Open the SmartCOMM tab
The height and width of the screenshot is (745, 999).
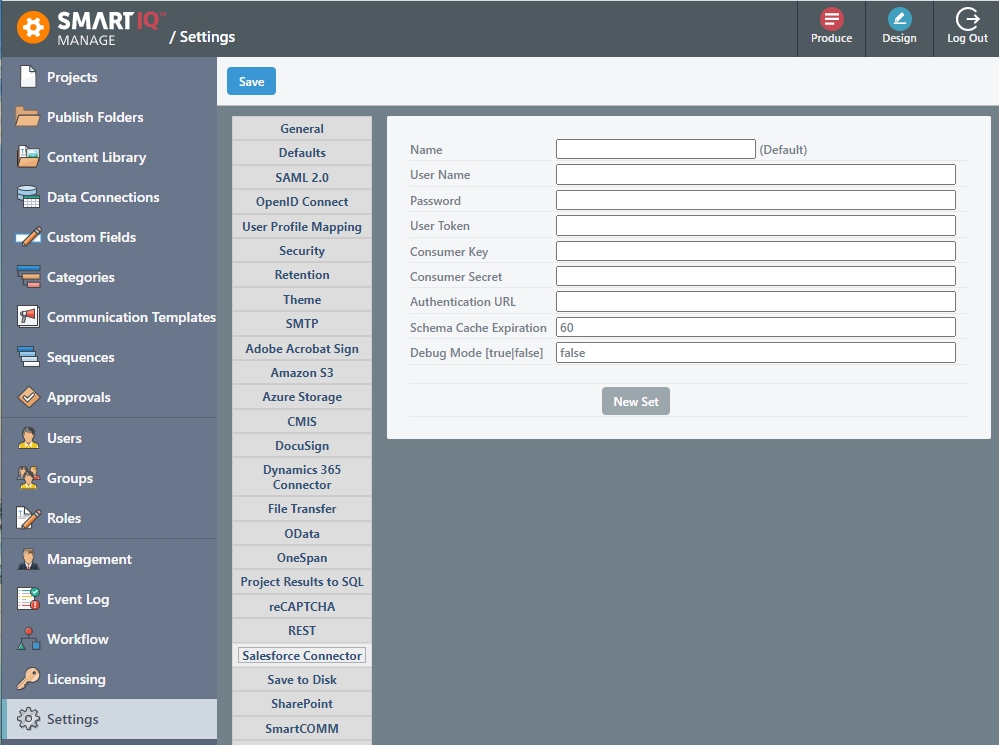[x=302, y=728]
